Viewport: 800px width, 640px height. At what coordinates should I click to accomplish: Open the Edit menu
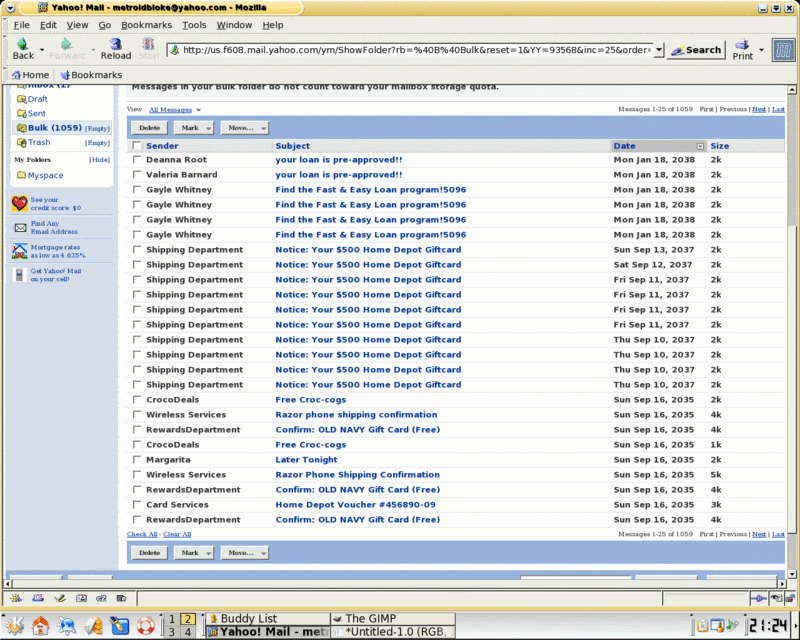[x=48, y=25]
